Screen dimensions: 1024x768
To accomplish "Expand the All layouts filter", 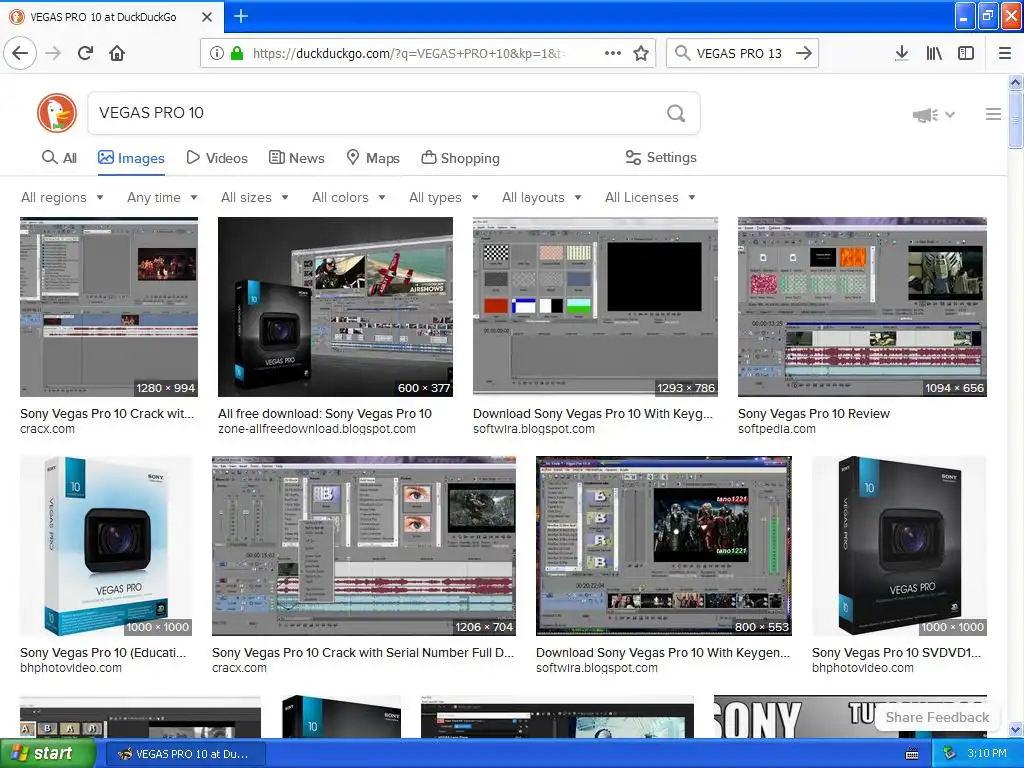I will tap(541, 197).
